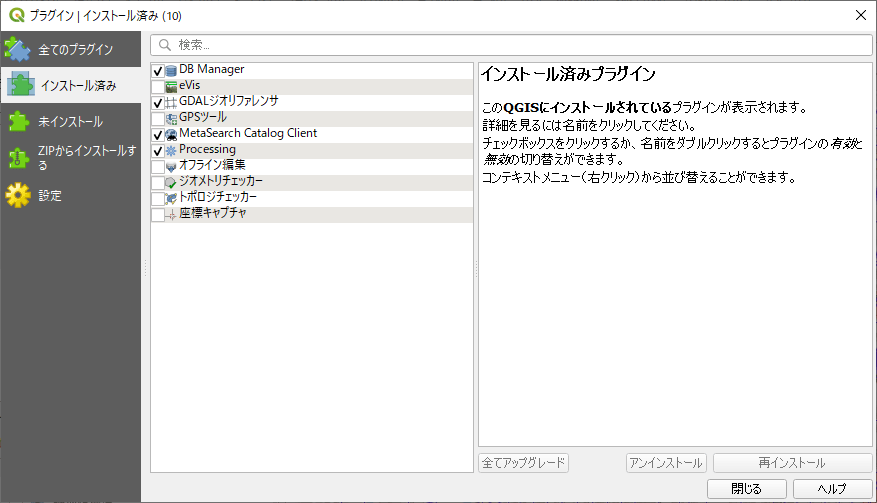
Task: Enable the GPSツール checkbox
Action: tap(158, 119)
